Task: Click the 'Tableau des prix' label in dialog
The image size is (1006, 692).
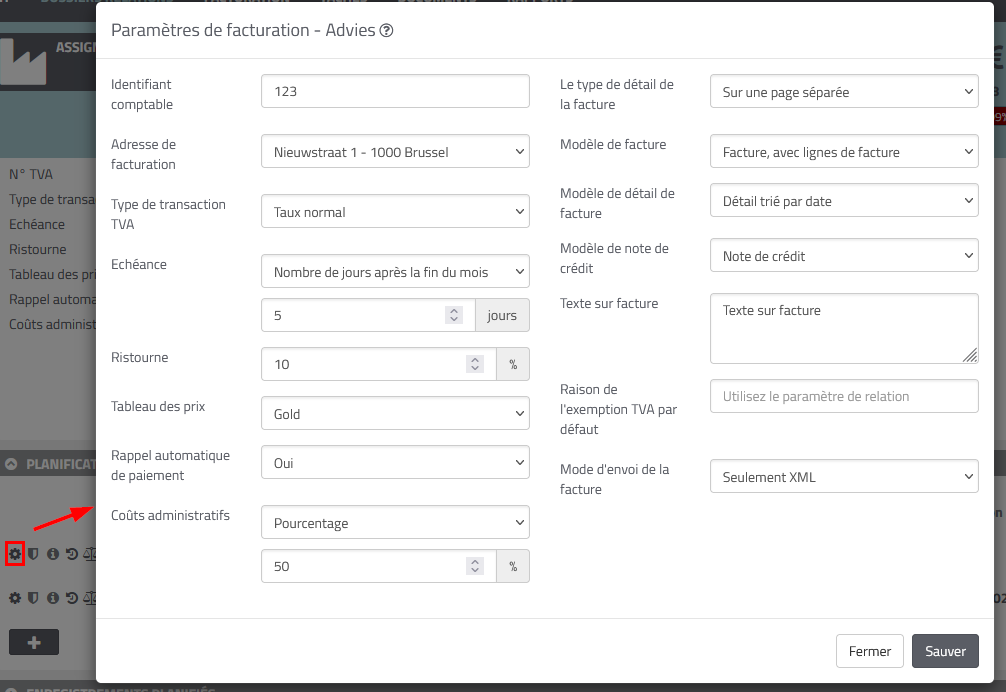Action: point(158,406)
